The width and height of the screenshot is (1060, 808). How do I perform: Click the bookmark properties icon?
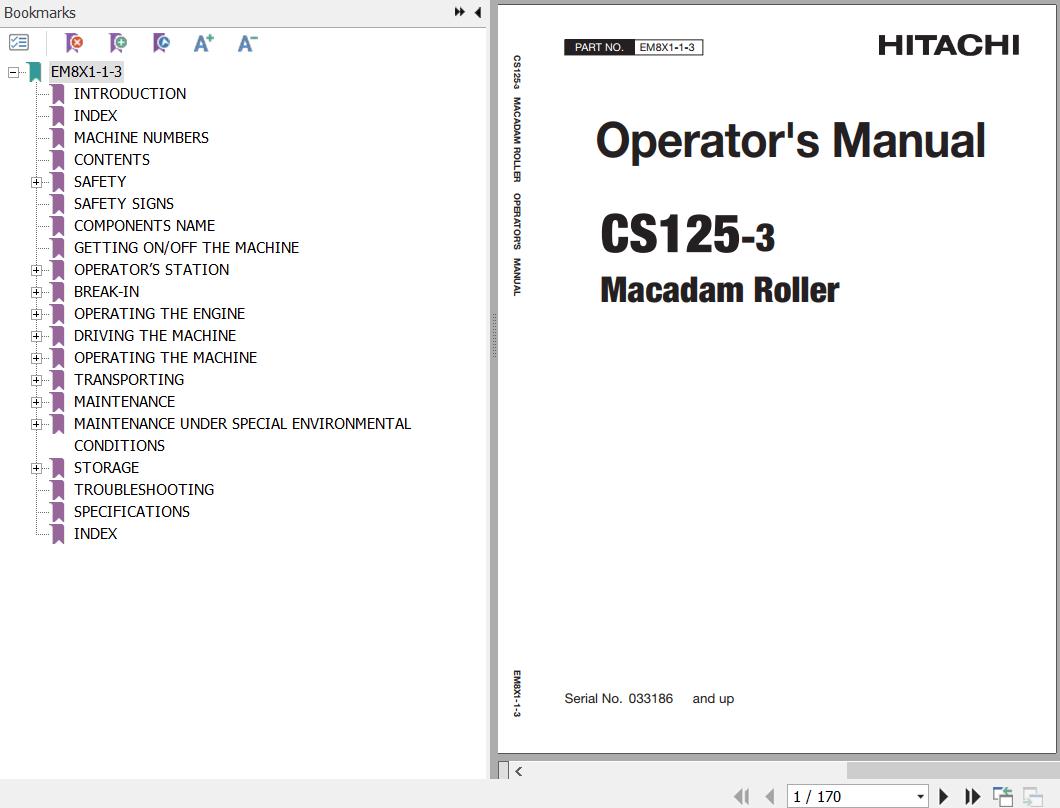(x=161, y=43)
